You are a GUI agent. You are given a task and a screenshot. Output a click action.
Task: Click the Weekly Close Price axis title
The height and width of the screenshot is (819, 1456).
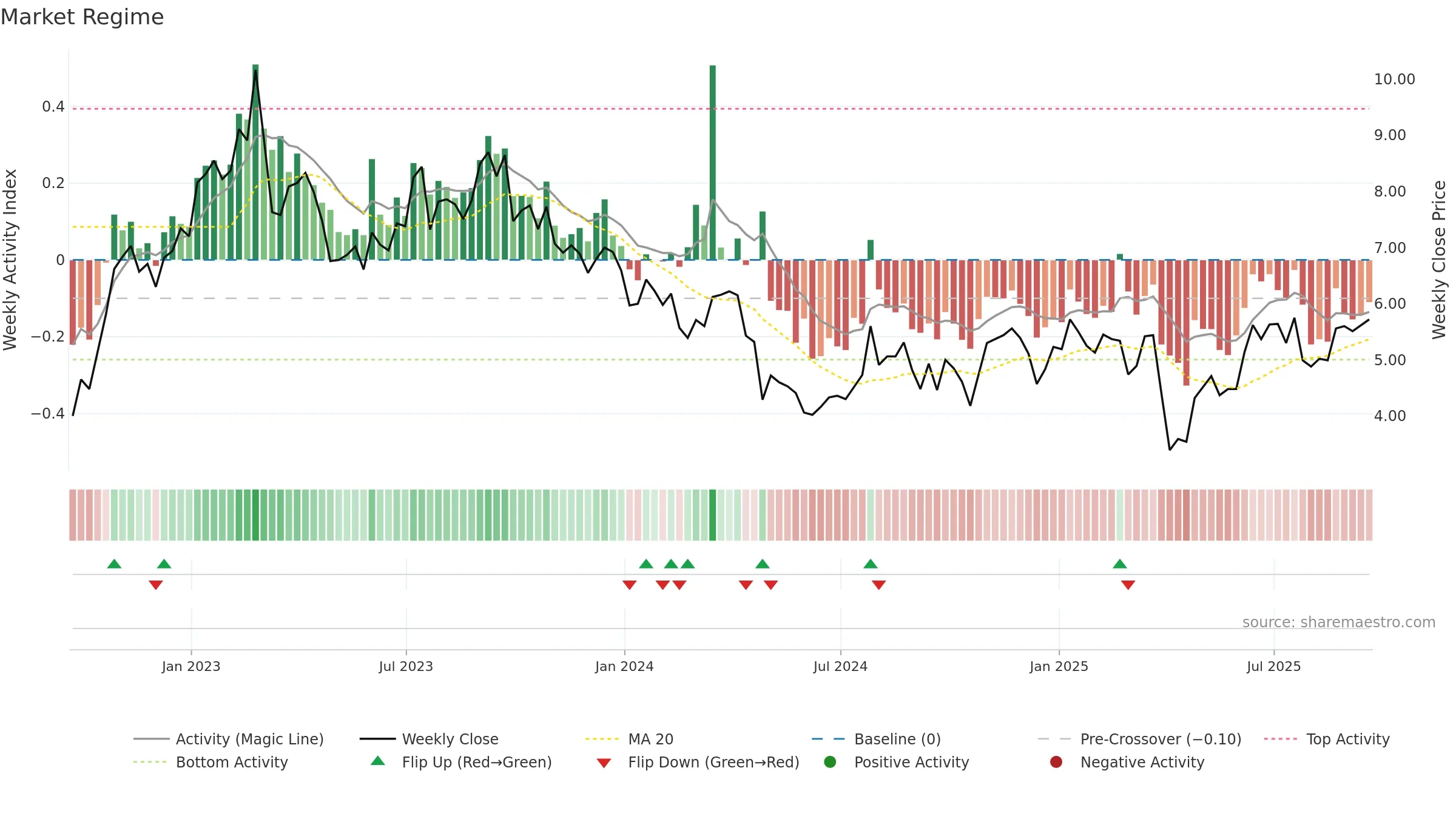1439,260
